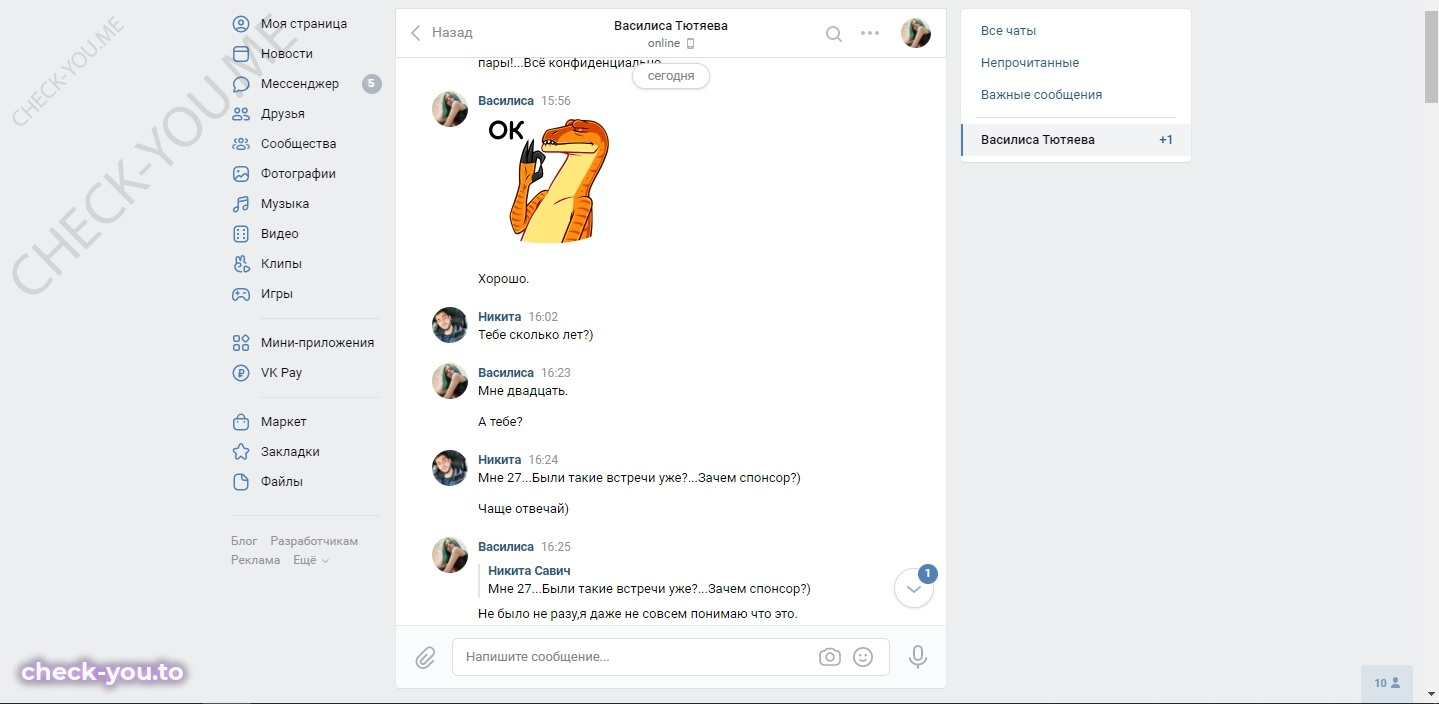Image resolution: width=1439 pixels, height=704 pixels.
Task: Click the OK dinosaur sticker
Action: click(x=549, y=180)
